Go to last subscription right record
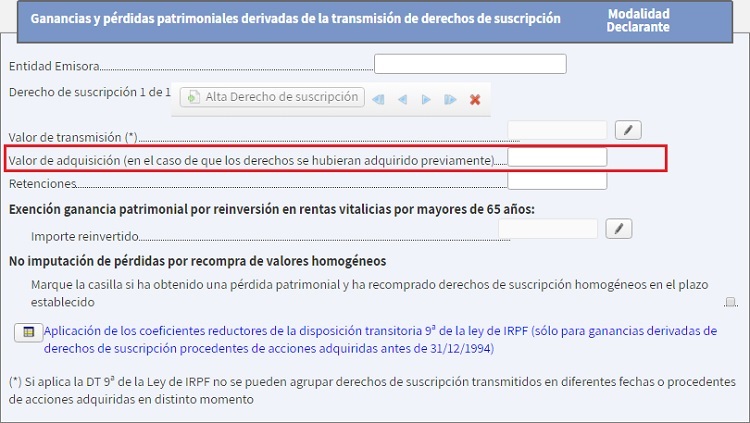This screenshot has height=423, width=750. click(x=450, y=100)
